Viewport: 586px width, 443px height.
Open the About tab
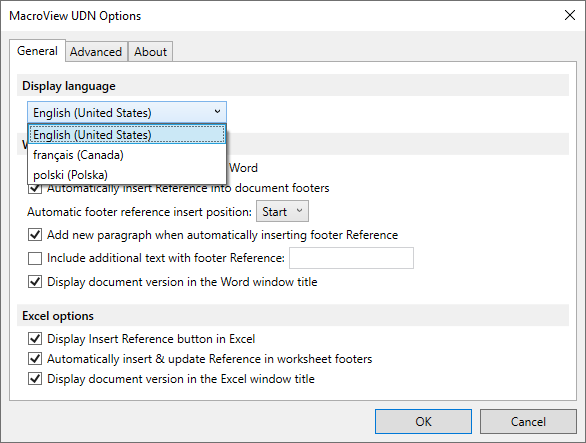150,52
